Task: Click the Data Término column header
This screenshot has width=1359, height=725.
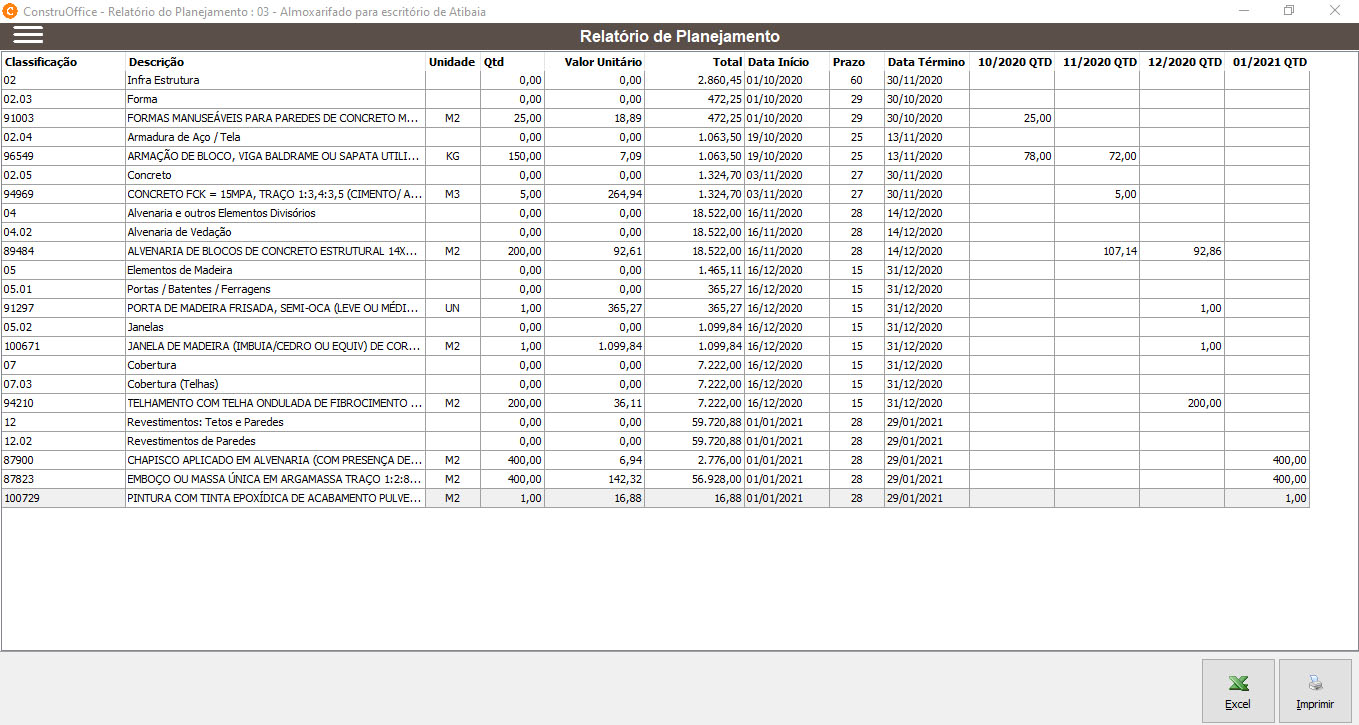Action: pos(926,62)
